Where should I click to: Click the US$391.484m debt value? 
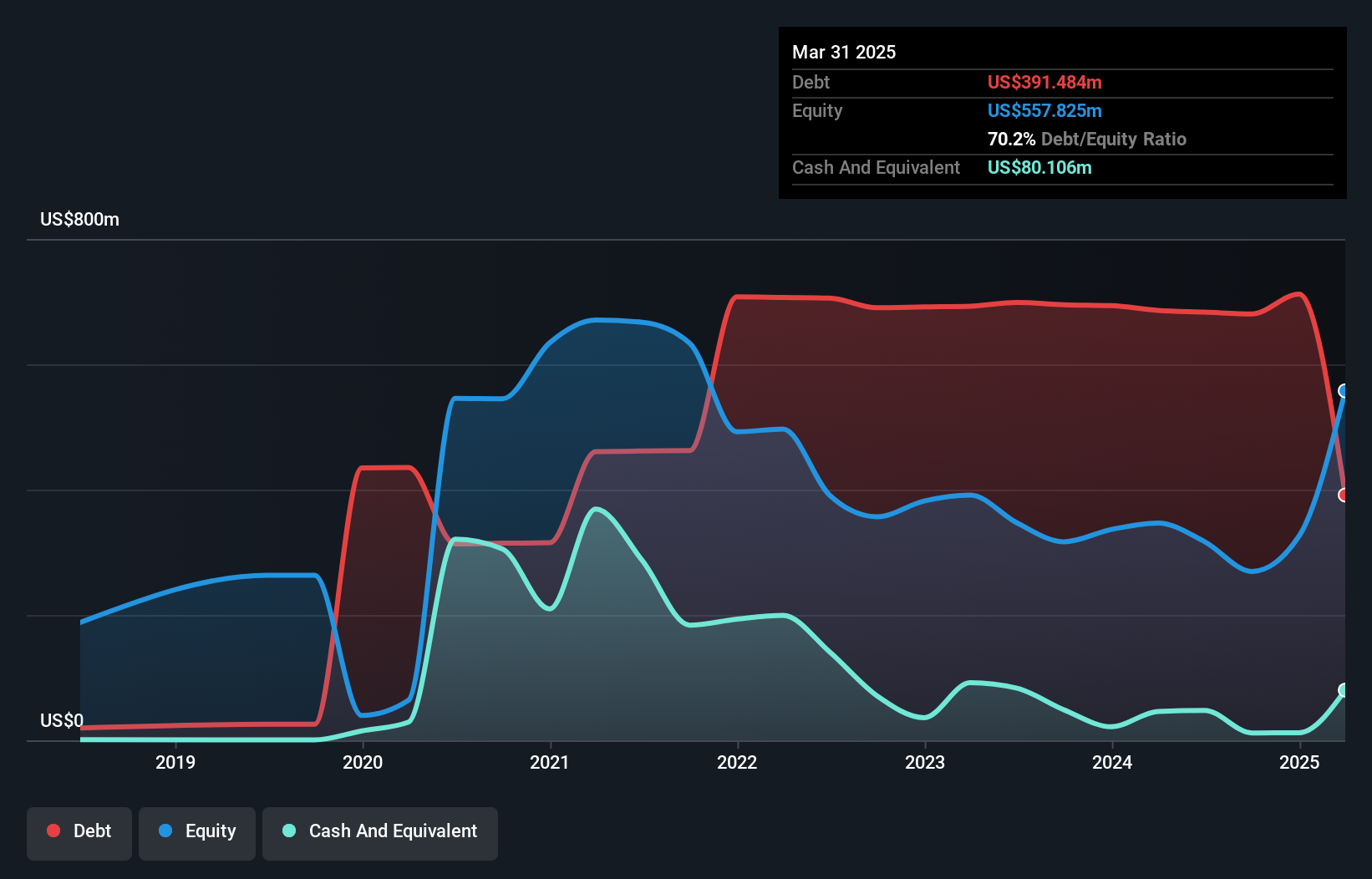pyautogui.click(x=1044, y=82)
